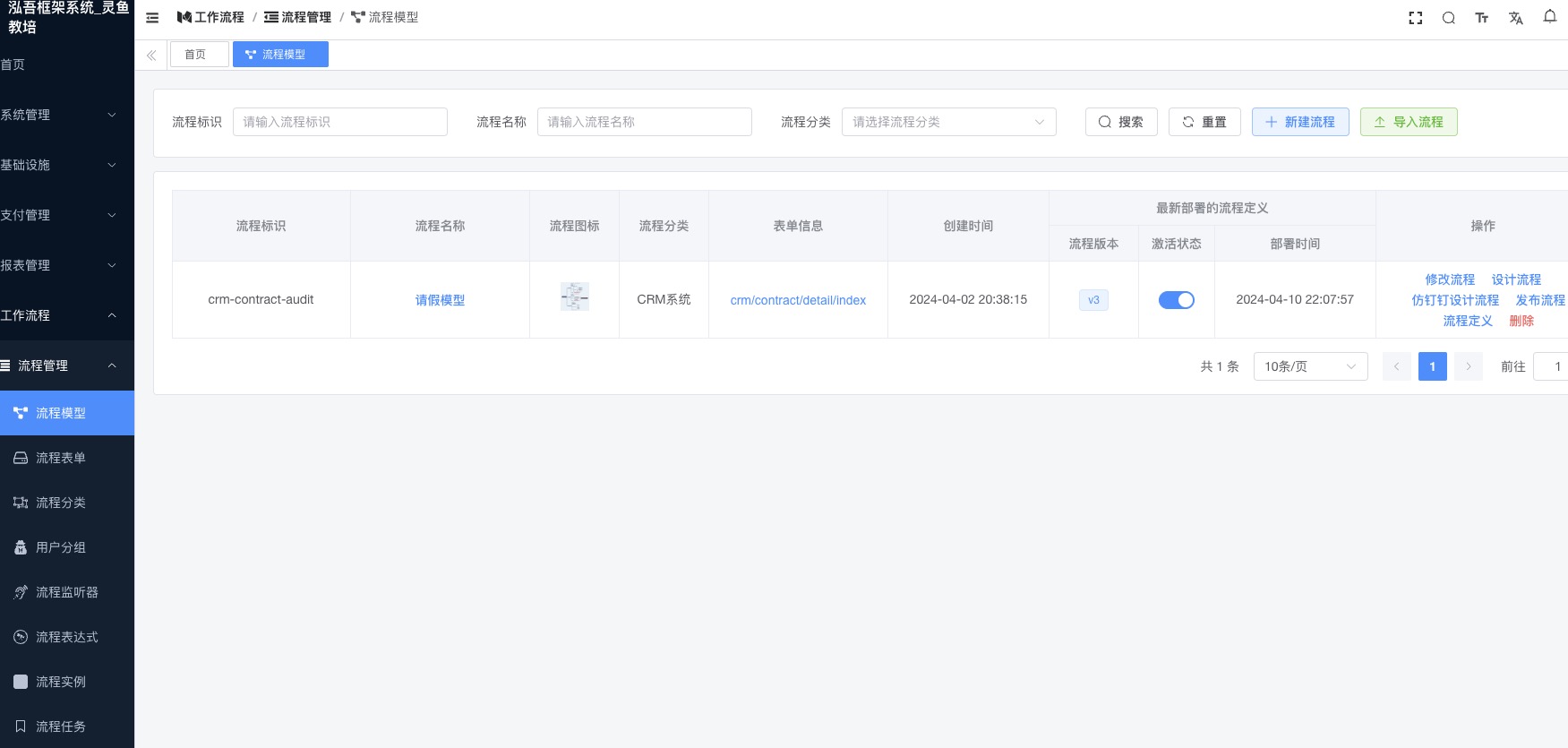This screenshot has height=748, width=1568.
Task: Click the red 删除 action link
Action: (x=1521, y=321)
